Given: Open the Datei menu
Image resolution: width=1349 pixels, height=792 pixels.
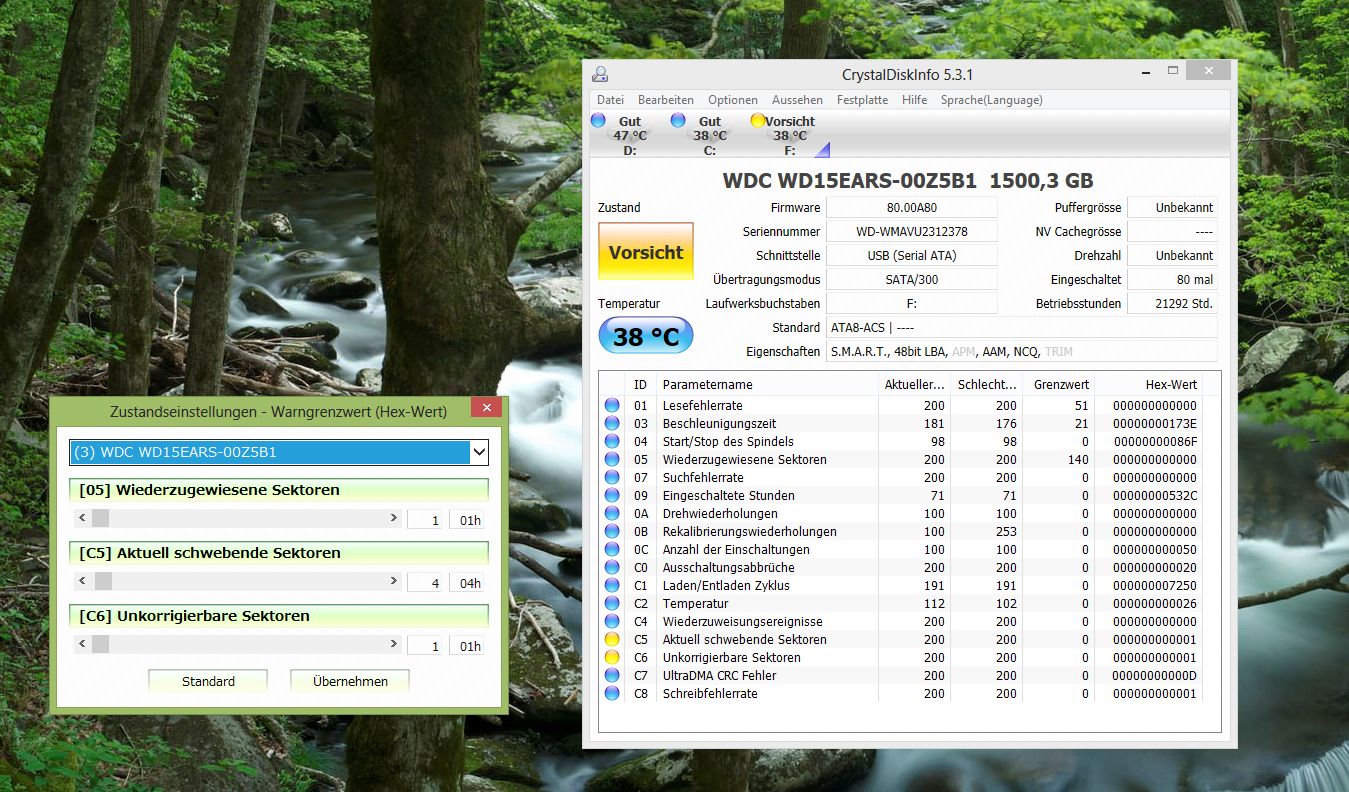Looking at the screenshot, I should (x=610, y=100).
